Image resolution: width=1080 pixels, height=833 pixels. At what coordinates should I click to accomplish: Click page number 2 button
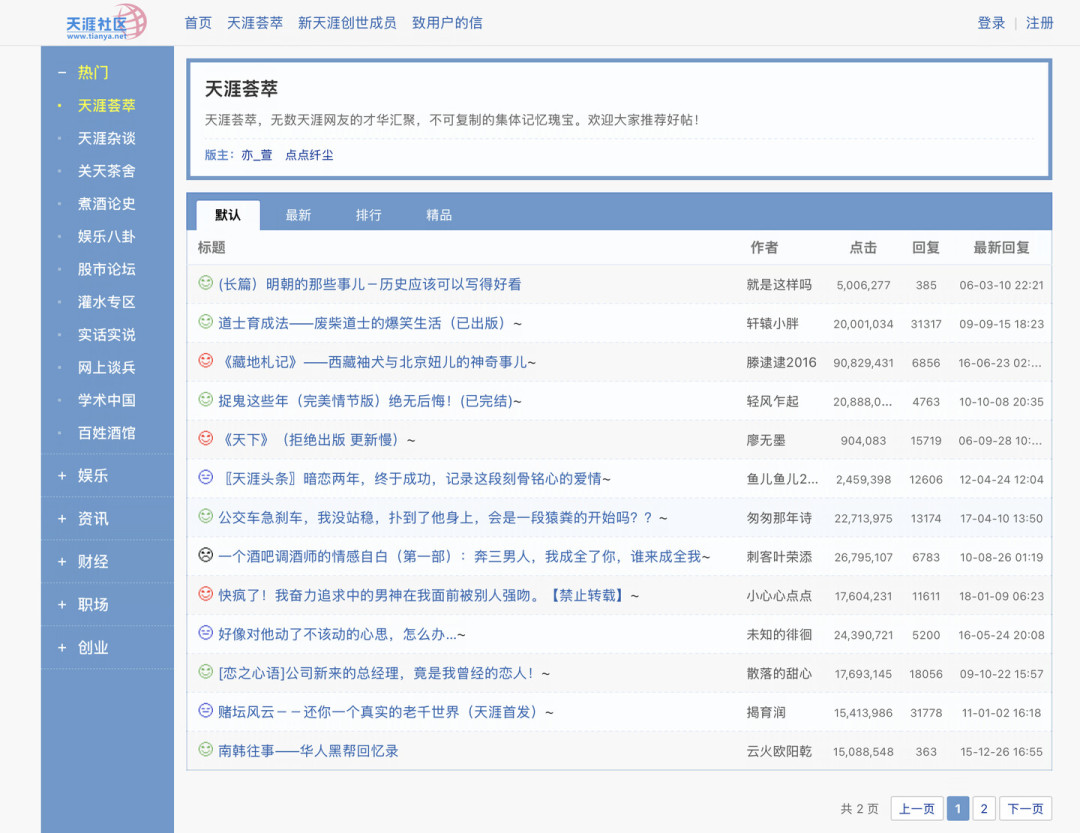984,809
